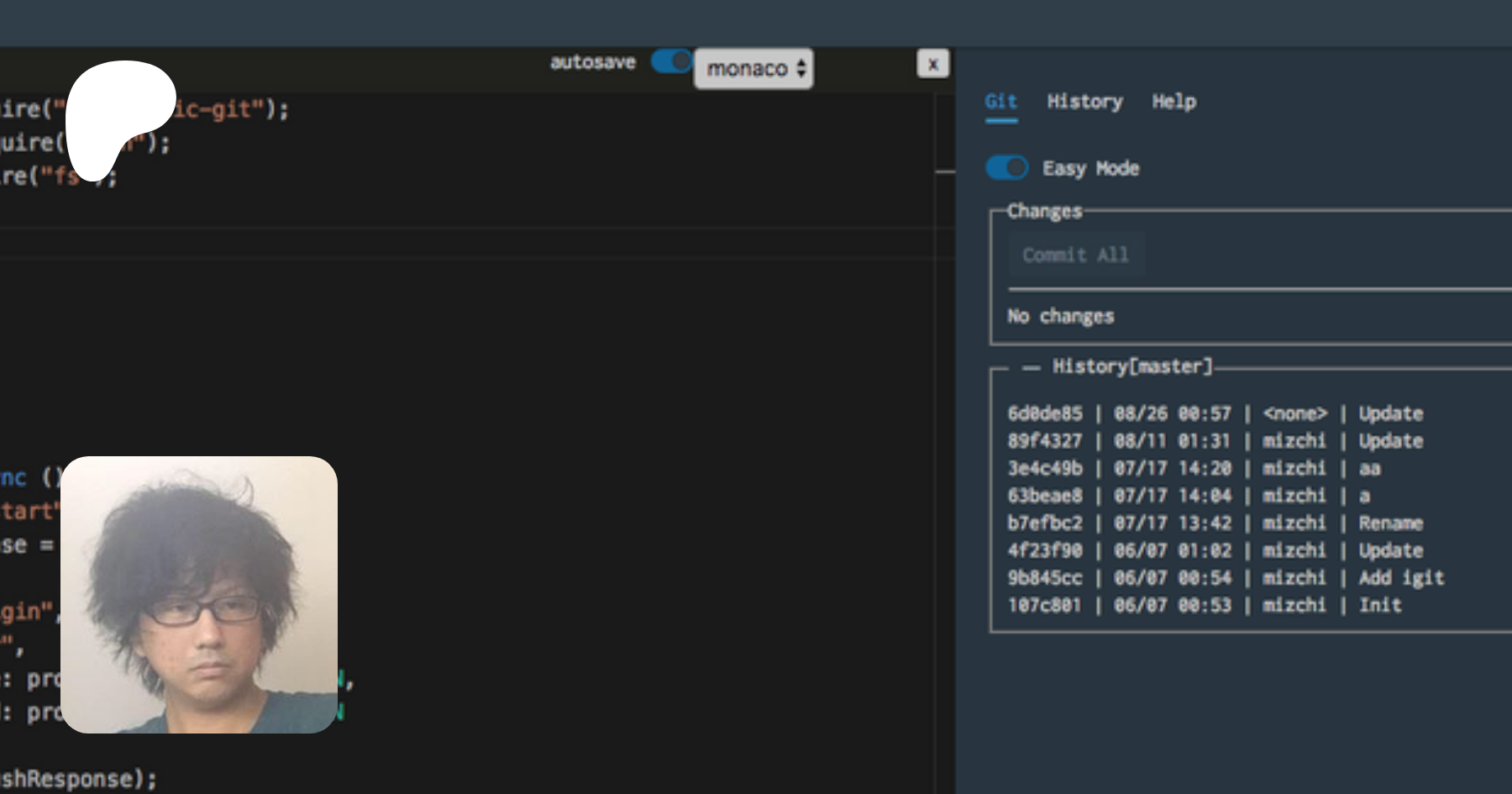1512x794 pixels.
Task: Click the profile photo thumbnail
Action: point(199,595)
